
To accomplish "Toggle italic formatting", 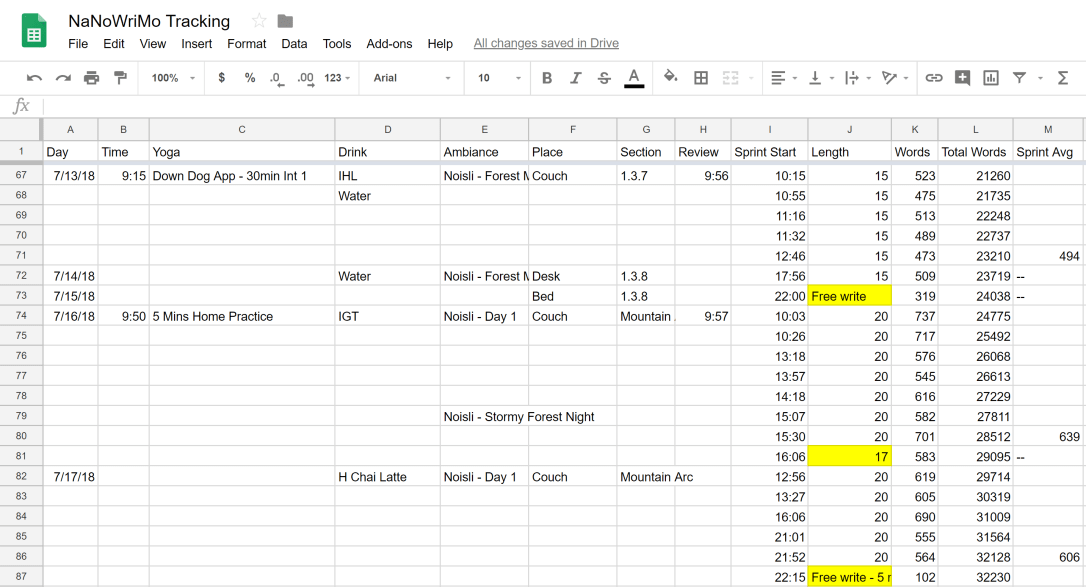I will point(576,78).
